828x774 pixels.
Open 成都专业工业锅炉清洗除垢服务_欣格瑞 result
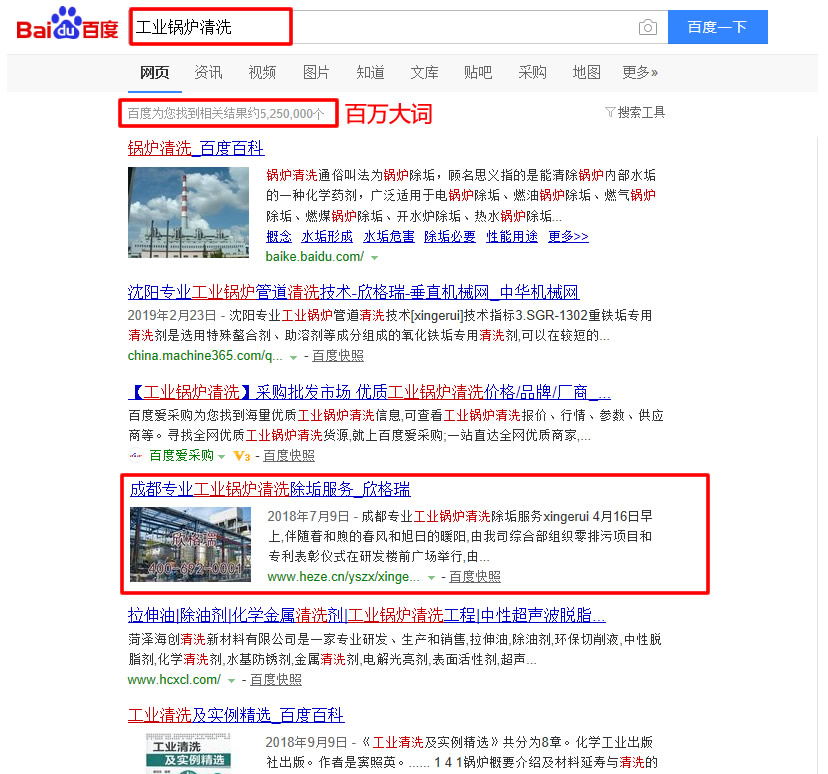pos(270,489)
